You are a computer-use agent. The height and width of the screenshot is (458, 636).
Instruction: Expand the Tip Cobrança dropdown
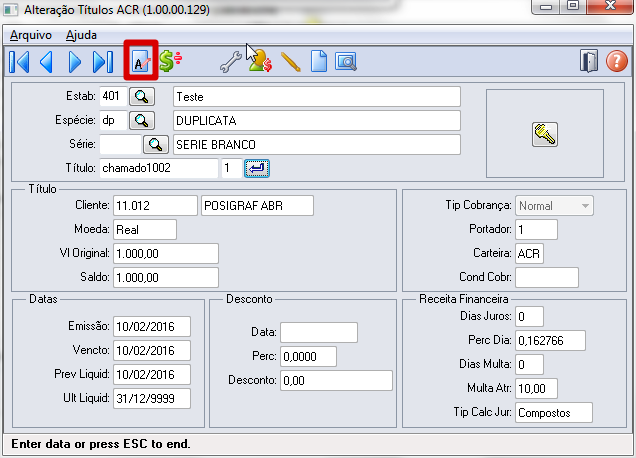point(585,206)
